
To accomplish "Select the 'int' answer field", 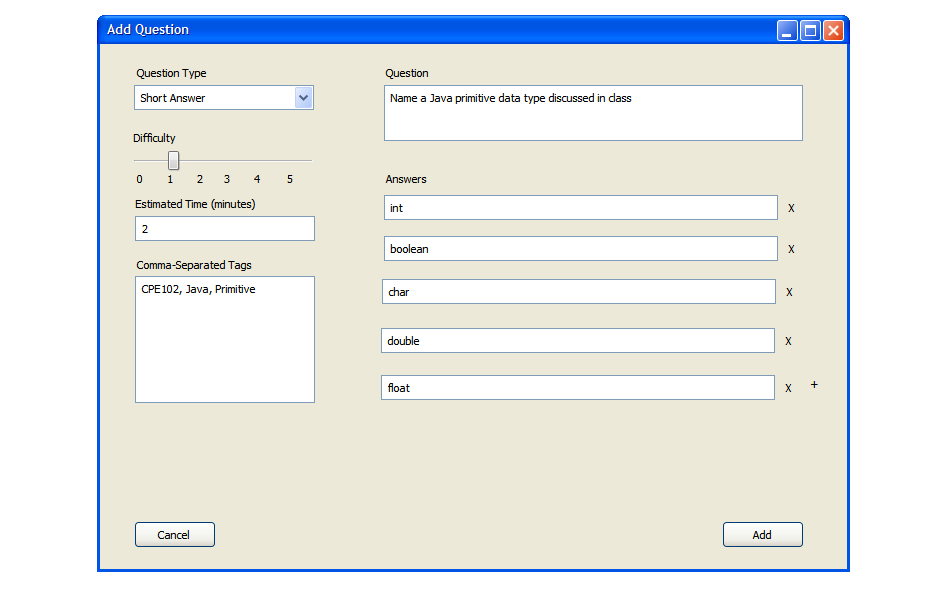I will point(580,208).
